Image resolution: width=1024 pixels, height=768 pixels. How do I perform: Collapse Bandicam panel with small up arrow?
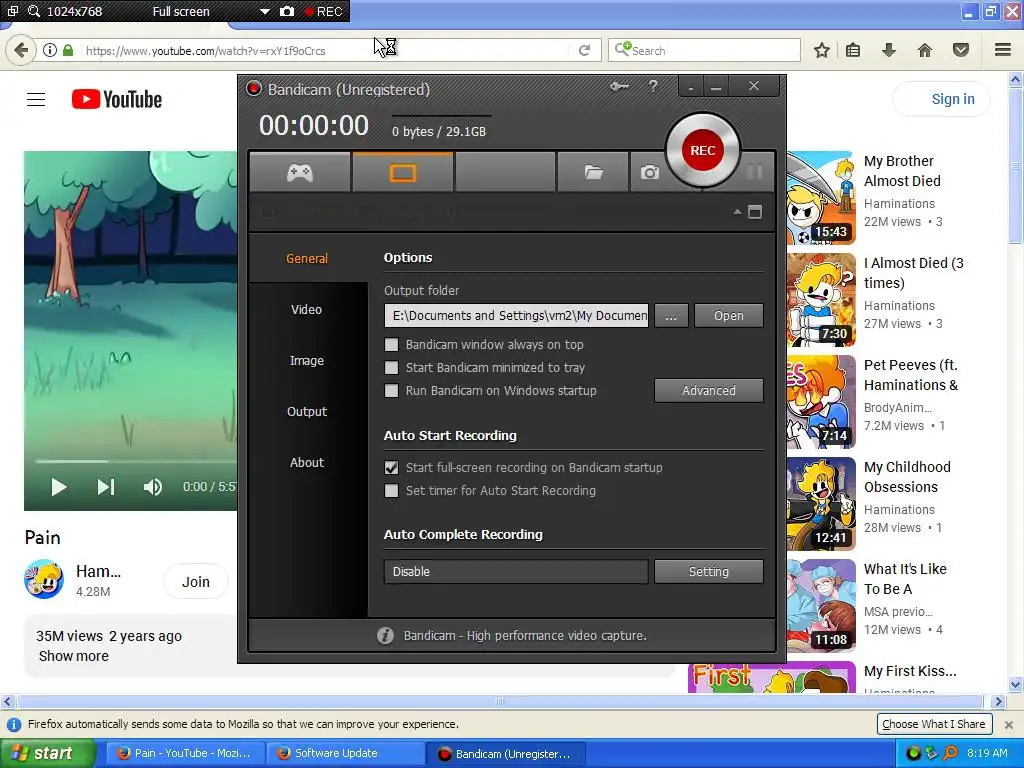pyautogui.click(x=737, y=212)
